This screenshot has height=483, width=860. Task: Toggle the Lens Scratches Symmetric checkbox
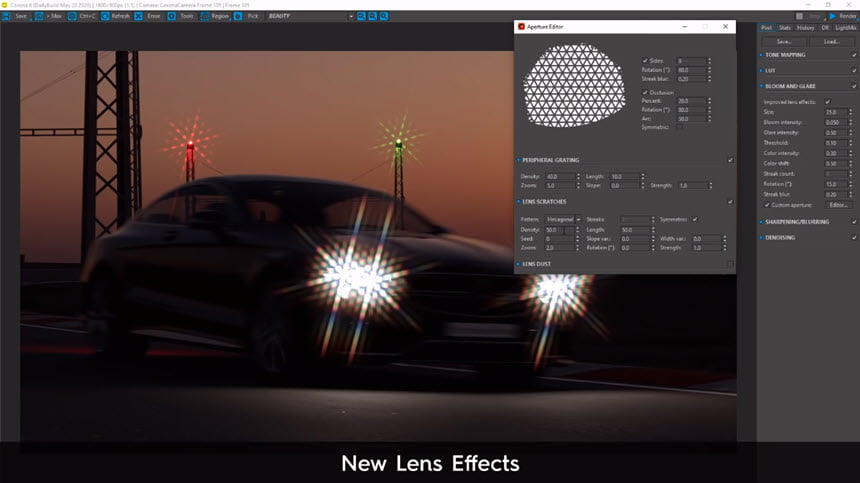click(695, 219)
